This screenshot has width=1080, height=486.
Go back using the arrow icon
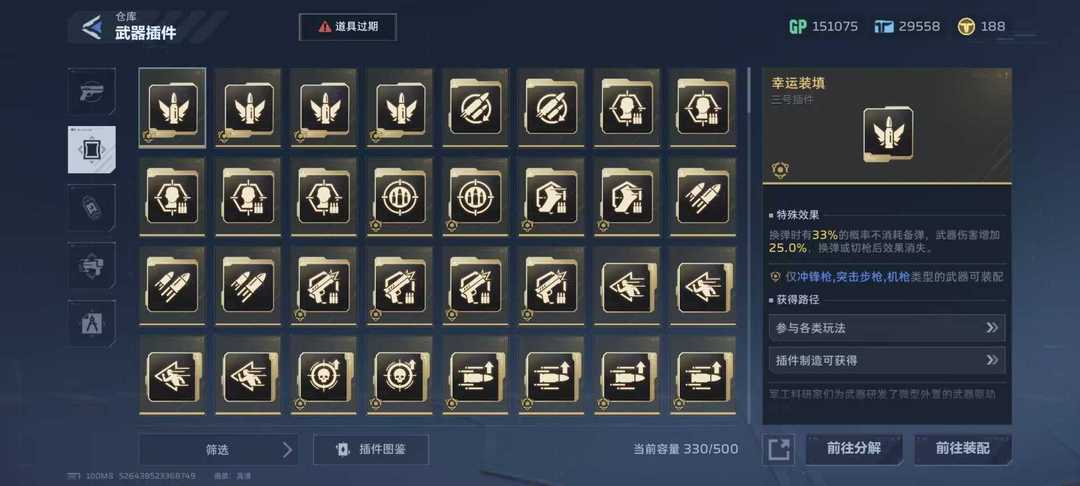(x=92, y=28)
